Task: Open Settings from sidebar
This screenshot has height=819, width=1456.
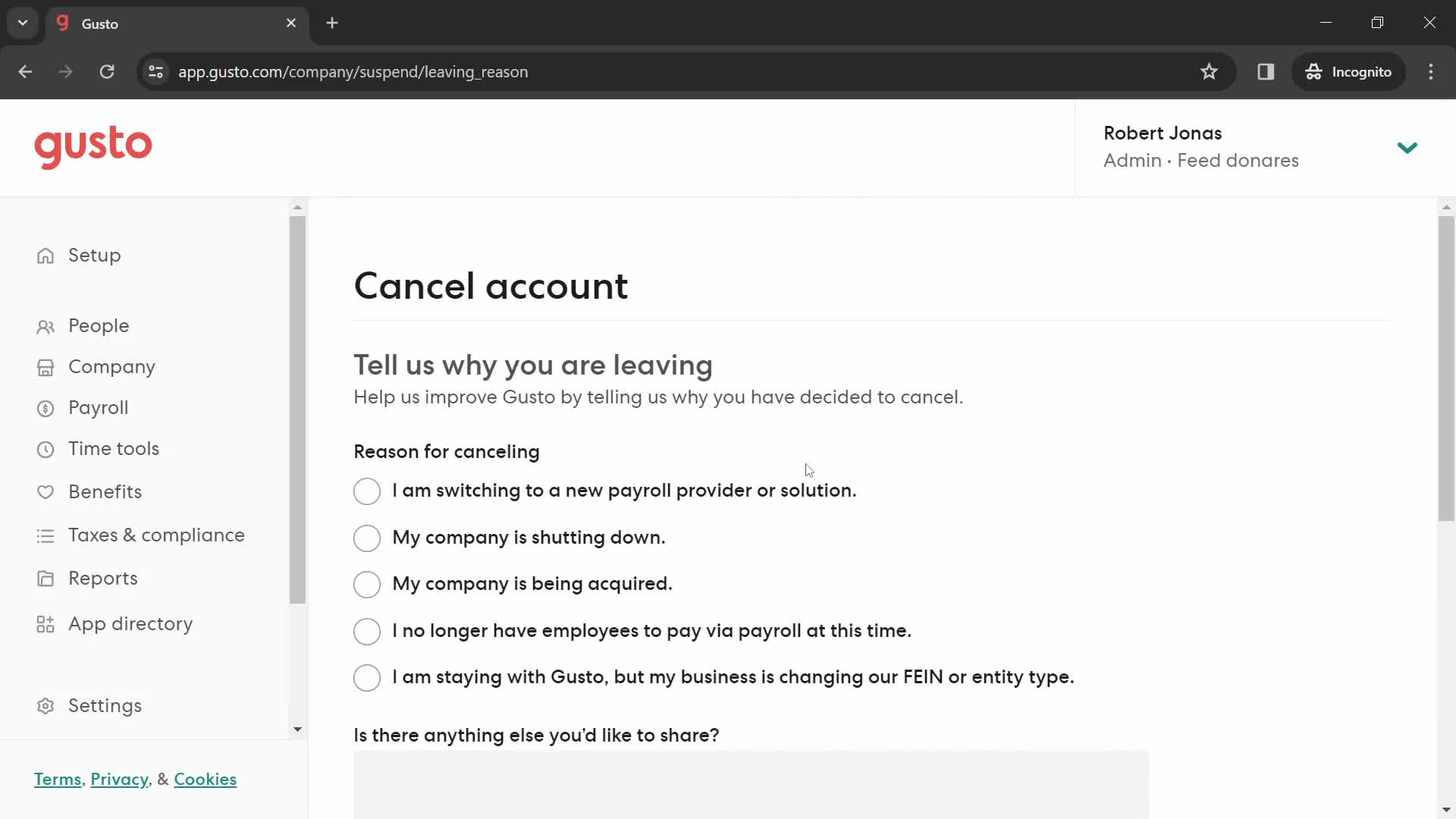Action: pos(105,706)
